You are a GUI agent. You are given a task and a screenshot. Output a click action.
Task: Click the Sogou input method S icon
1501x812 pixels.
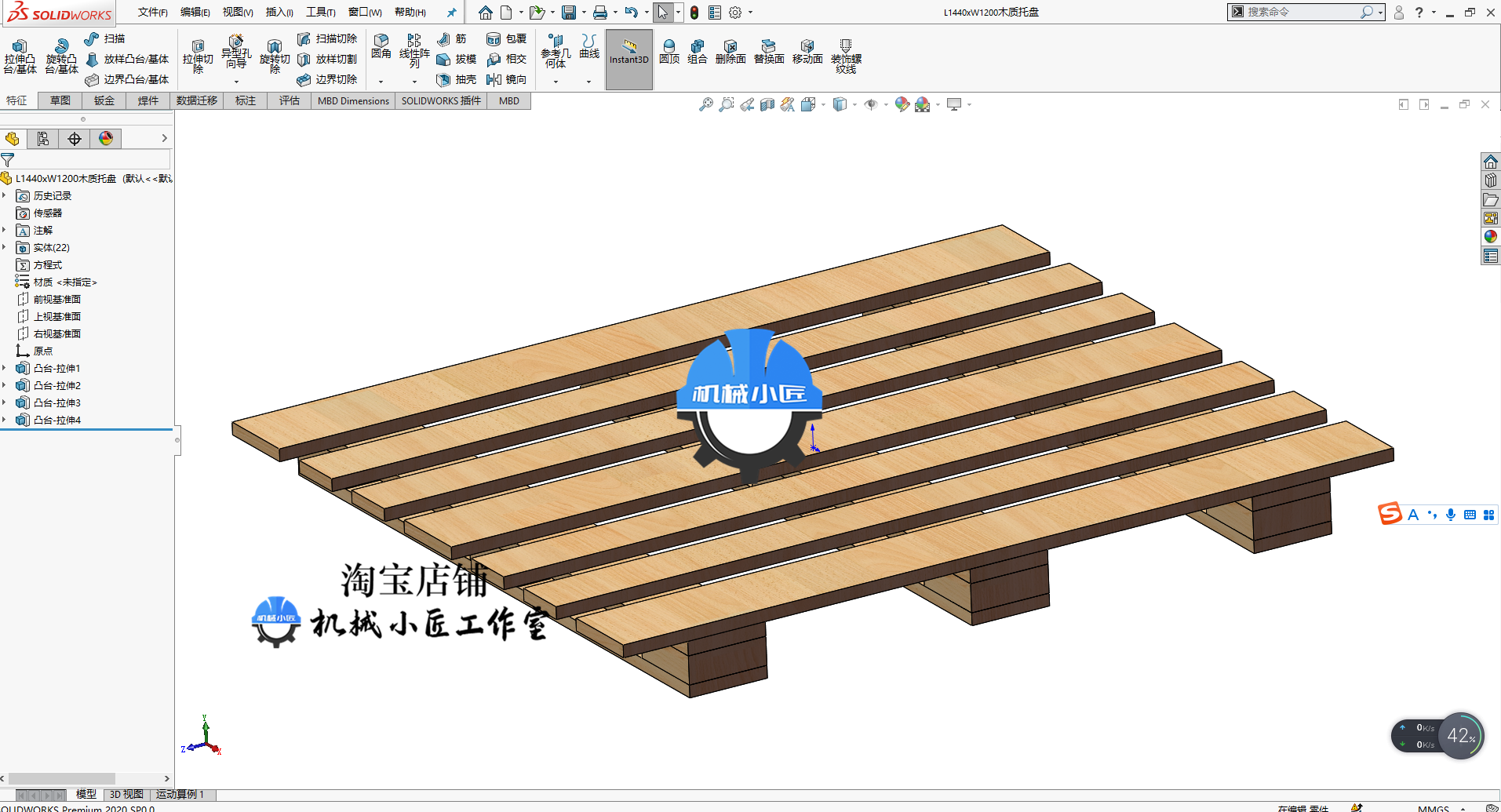pos(1390,514)
